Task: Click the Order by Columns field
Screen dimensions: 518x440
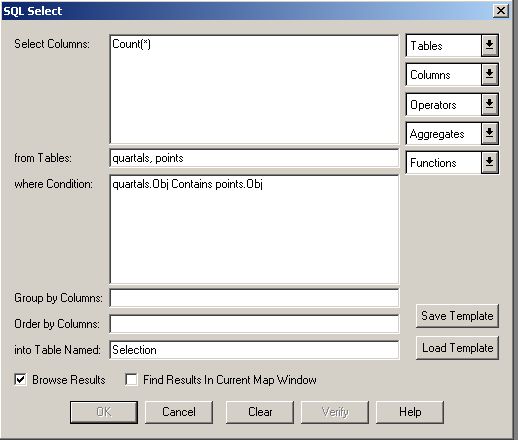Action: tap(254, 324)
